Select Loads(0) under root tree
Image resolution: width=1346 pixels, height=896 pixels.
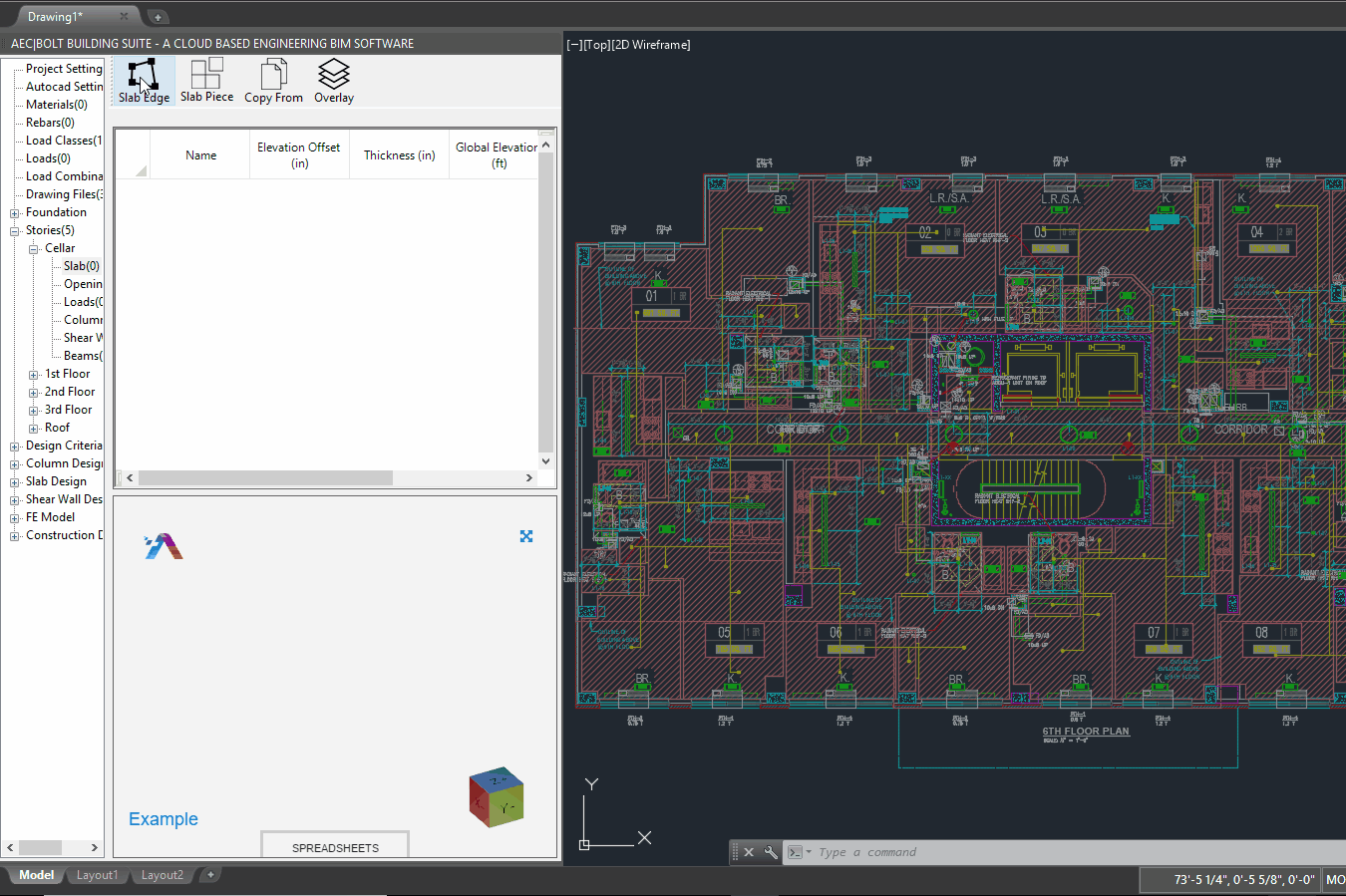tap(48, 158)
